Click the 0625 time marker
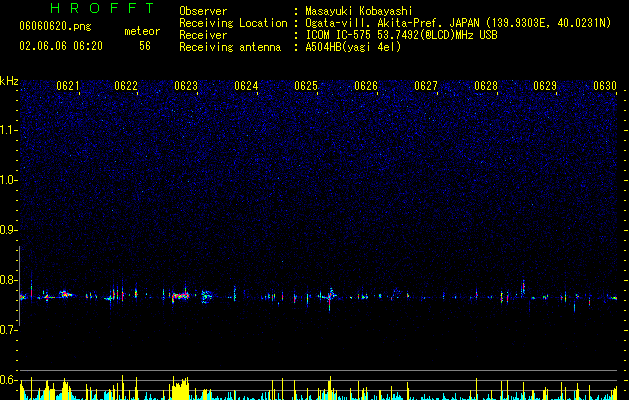The width and height of the screenshot is (629, 400). [306, 86]
